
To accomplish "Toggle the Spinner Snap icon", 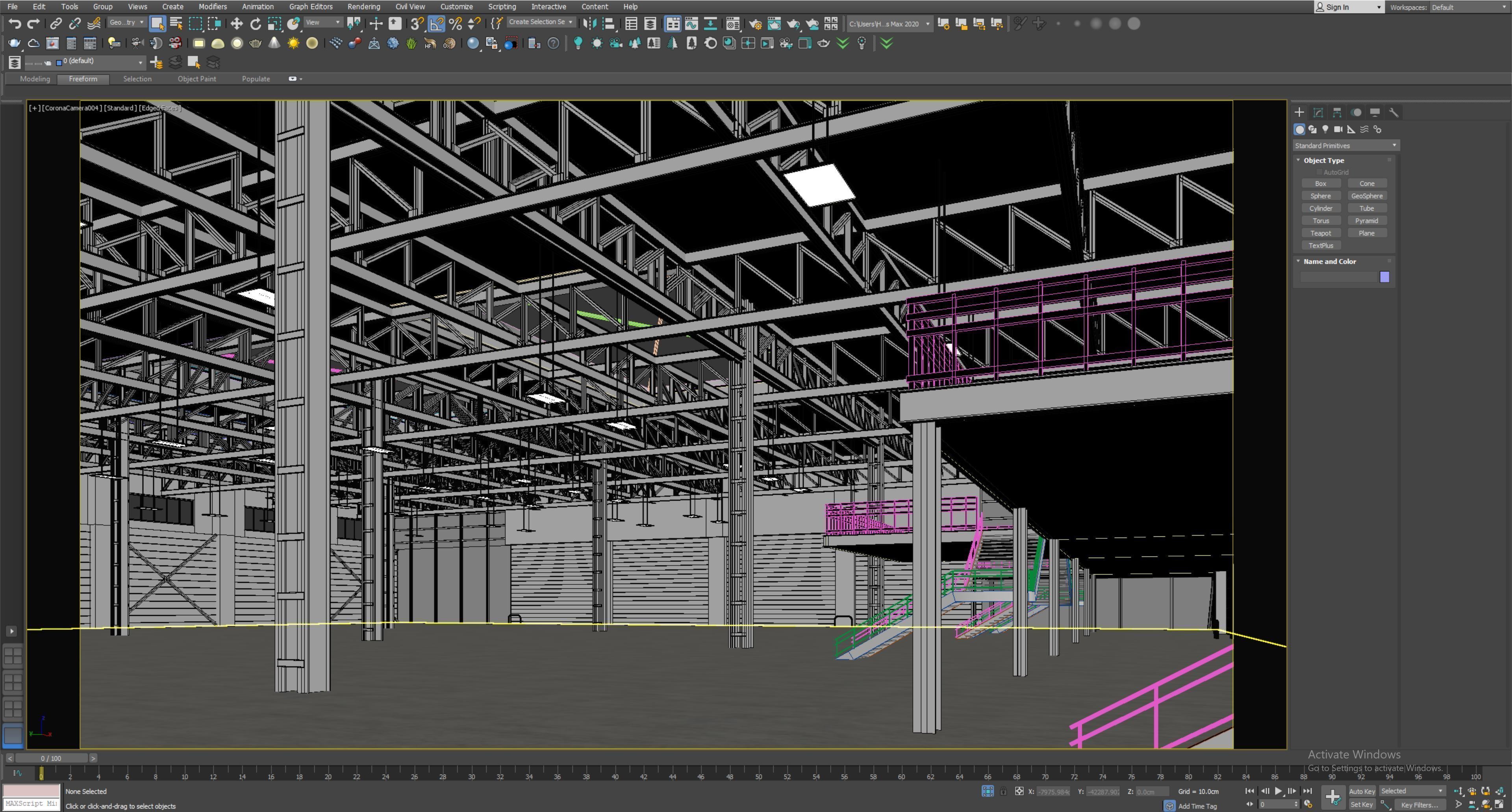I will [x=474, y=24].
